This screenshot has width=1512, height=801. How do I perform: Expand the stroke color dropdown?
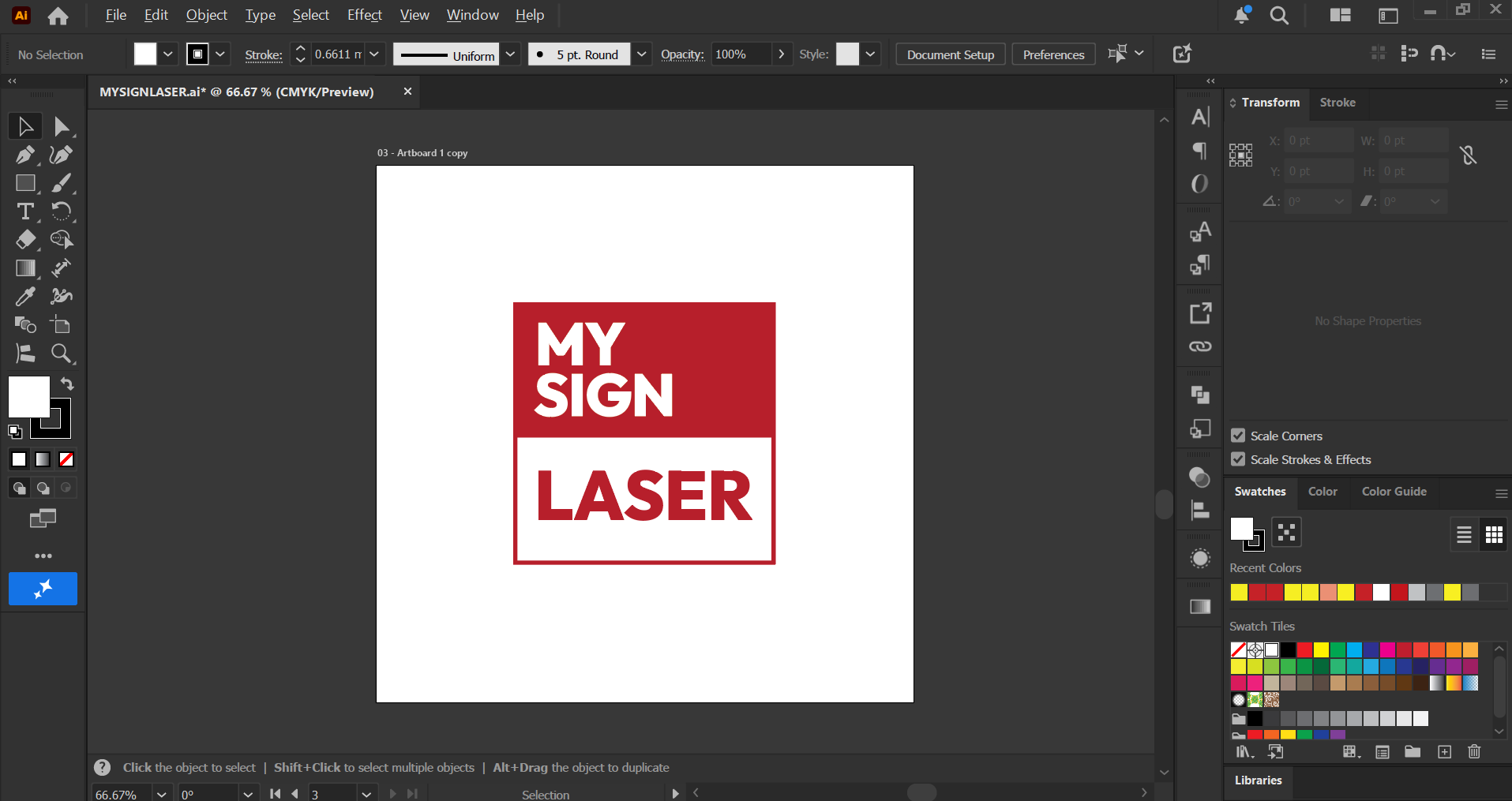[x=220, y=54]
